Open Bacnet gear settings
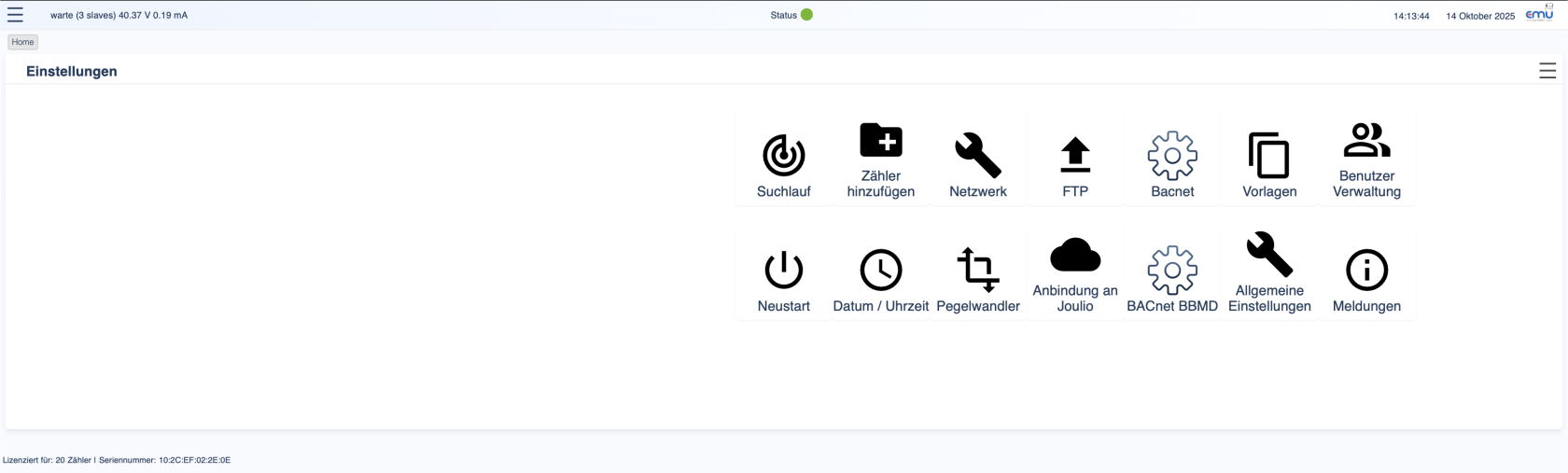The image size is (1568, 473). pyautogui.click(x=1172, y=156)
